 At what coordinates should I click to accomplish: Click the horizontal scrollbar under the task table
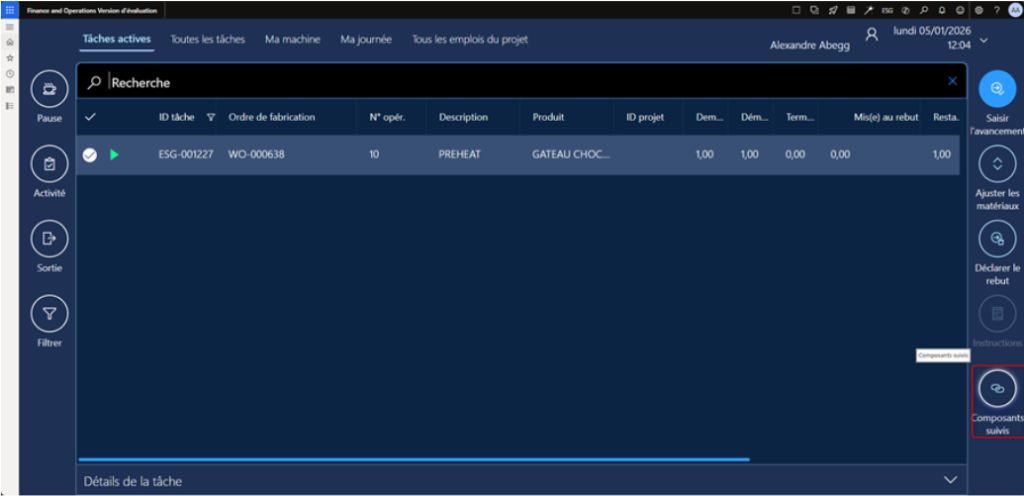click(413, 459)
